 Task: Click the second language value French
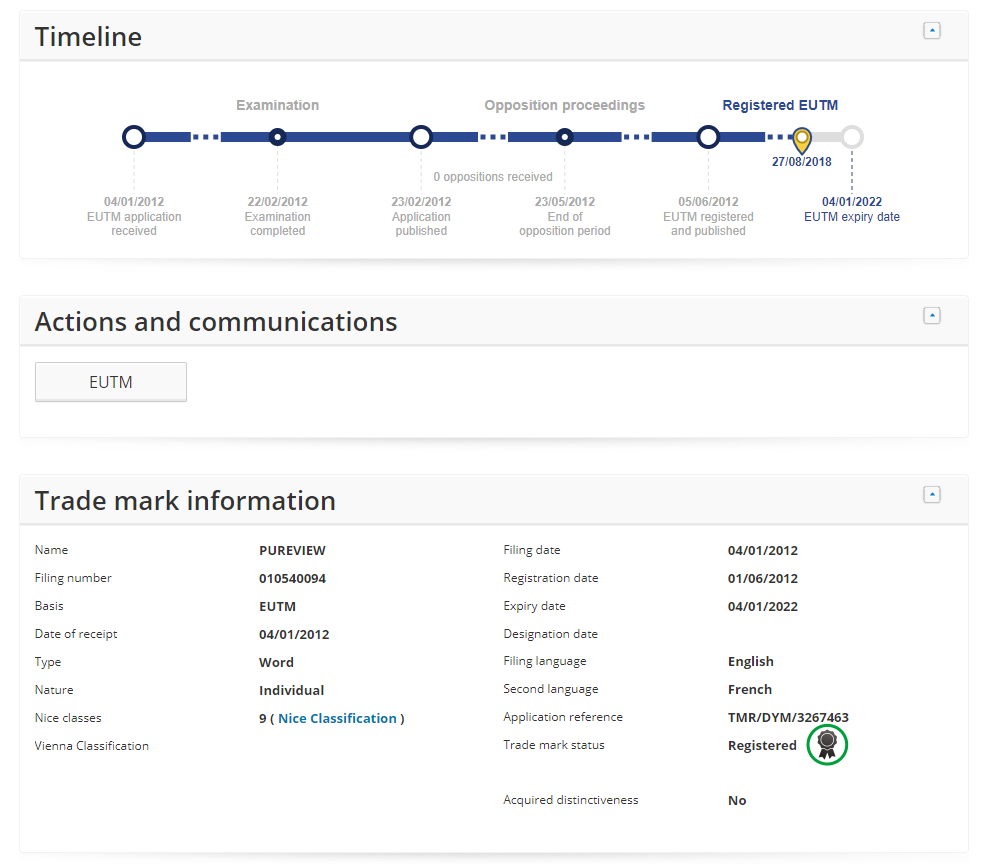749,689
